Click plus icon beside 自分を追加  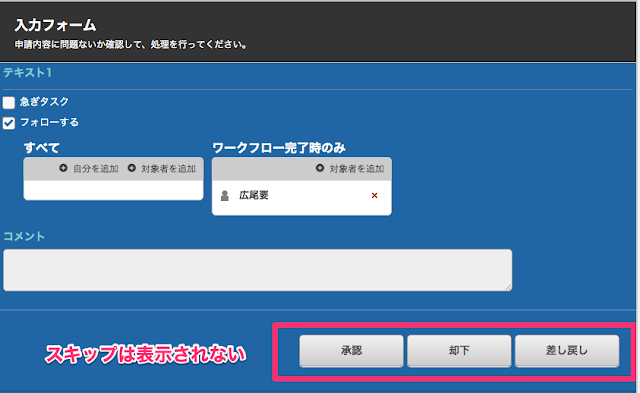pos(63,168)
